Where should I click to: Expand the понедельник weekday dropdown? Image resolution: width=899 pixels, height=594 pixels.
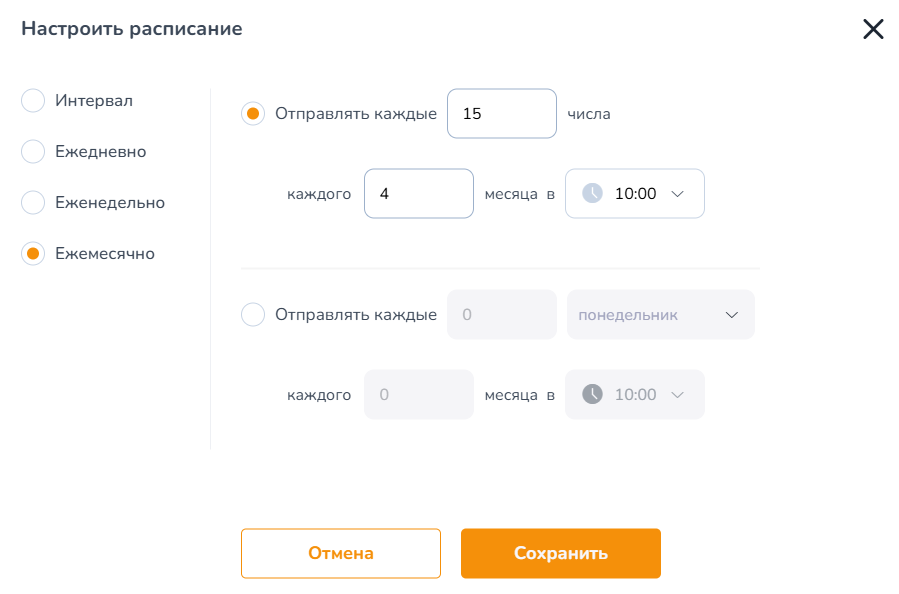point(660,314)
